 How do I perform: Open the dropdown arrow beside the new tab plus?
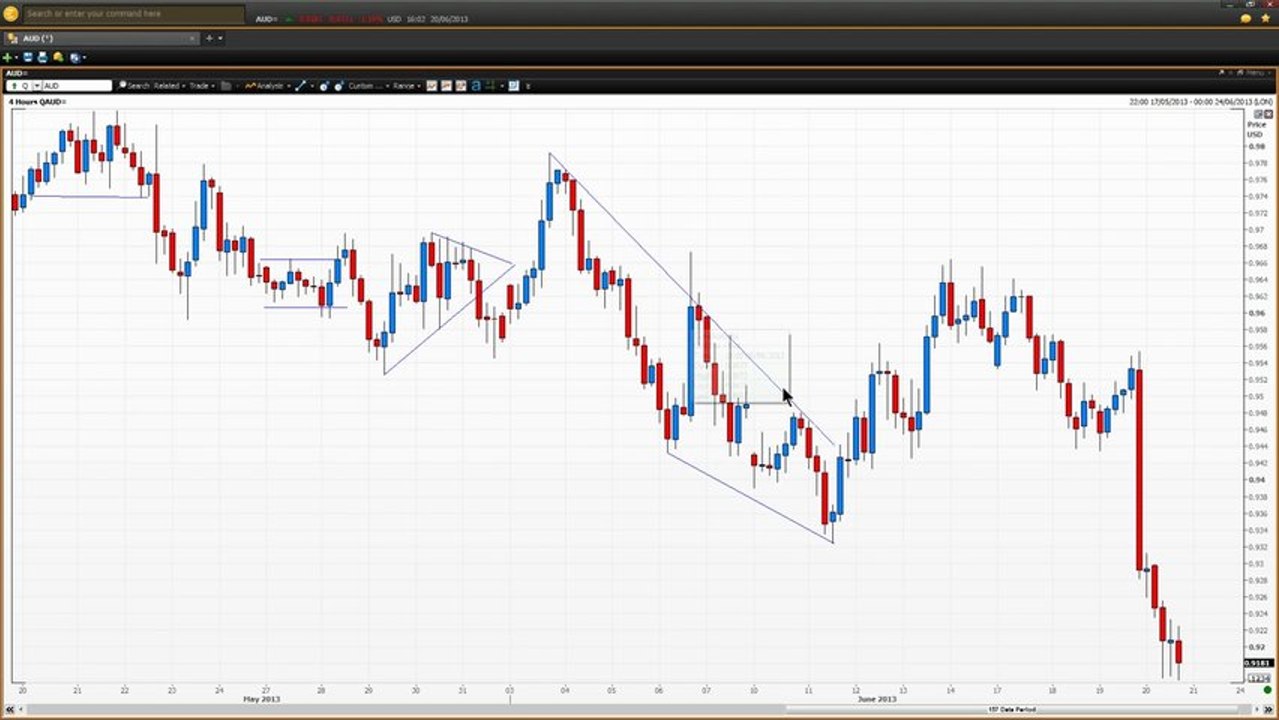tap(220, 38)
